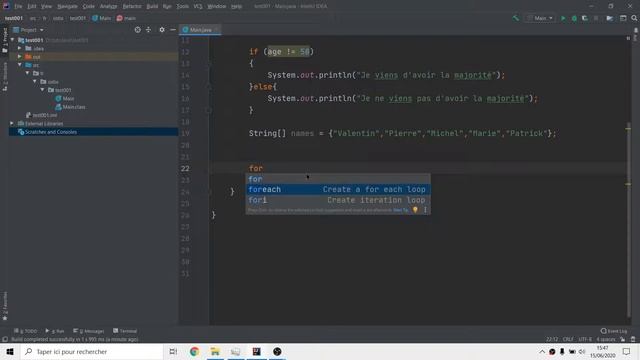The image size is (640, 360).
Task: Open the Run tool window button
Action: pos(55,331)
